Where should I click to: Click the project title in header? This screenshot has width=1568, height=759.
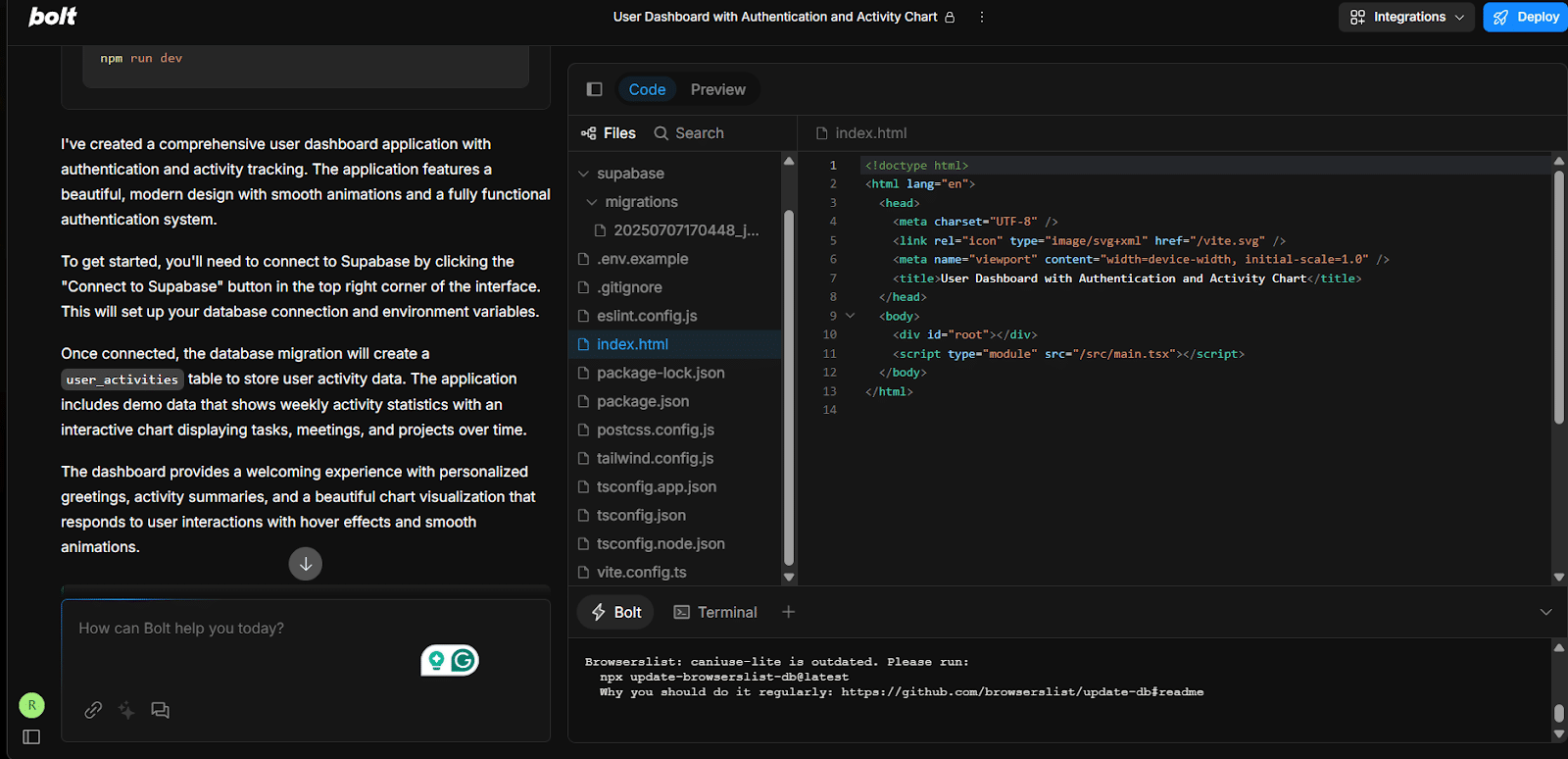[775, 17]
